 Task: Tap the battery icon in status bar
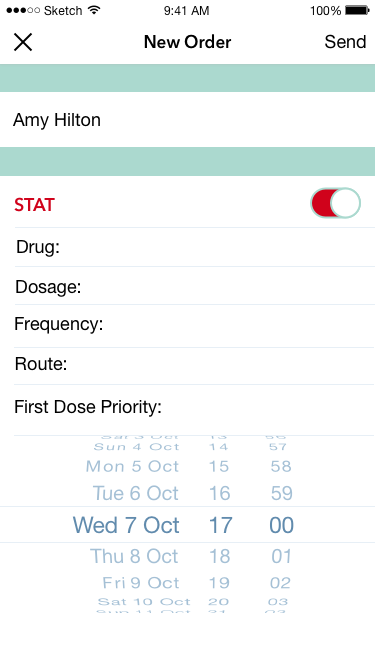357,10
